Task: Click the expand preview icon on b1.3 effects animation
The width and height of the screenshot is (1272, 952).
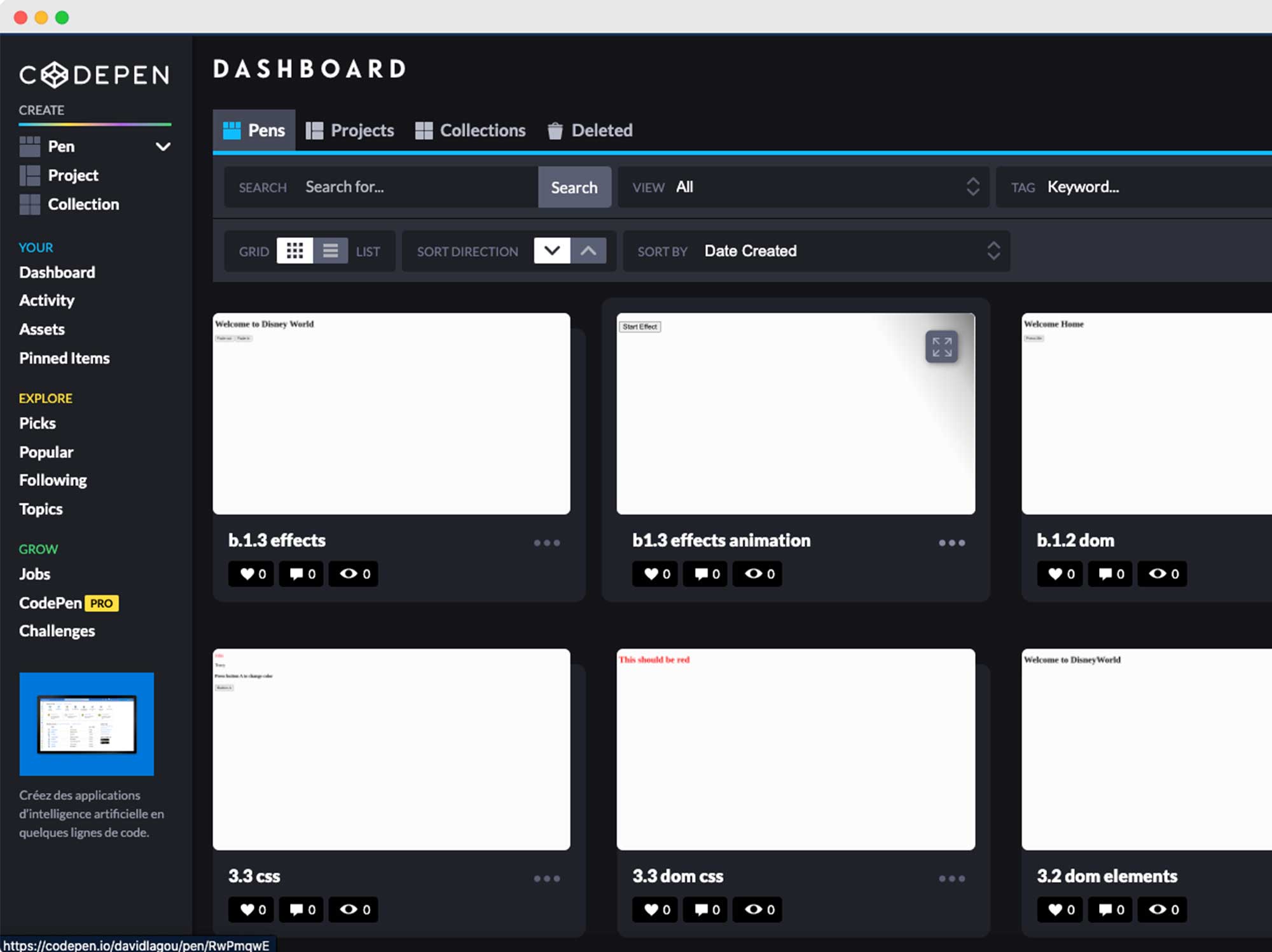Action: pyautogui.click(x=941, y=347)
